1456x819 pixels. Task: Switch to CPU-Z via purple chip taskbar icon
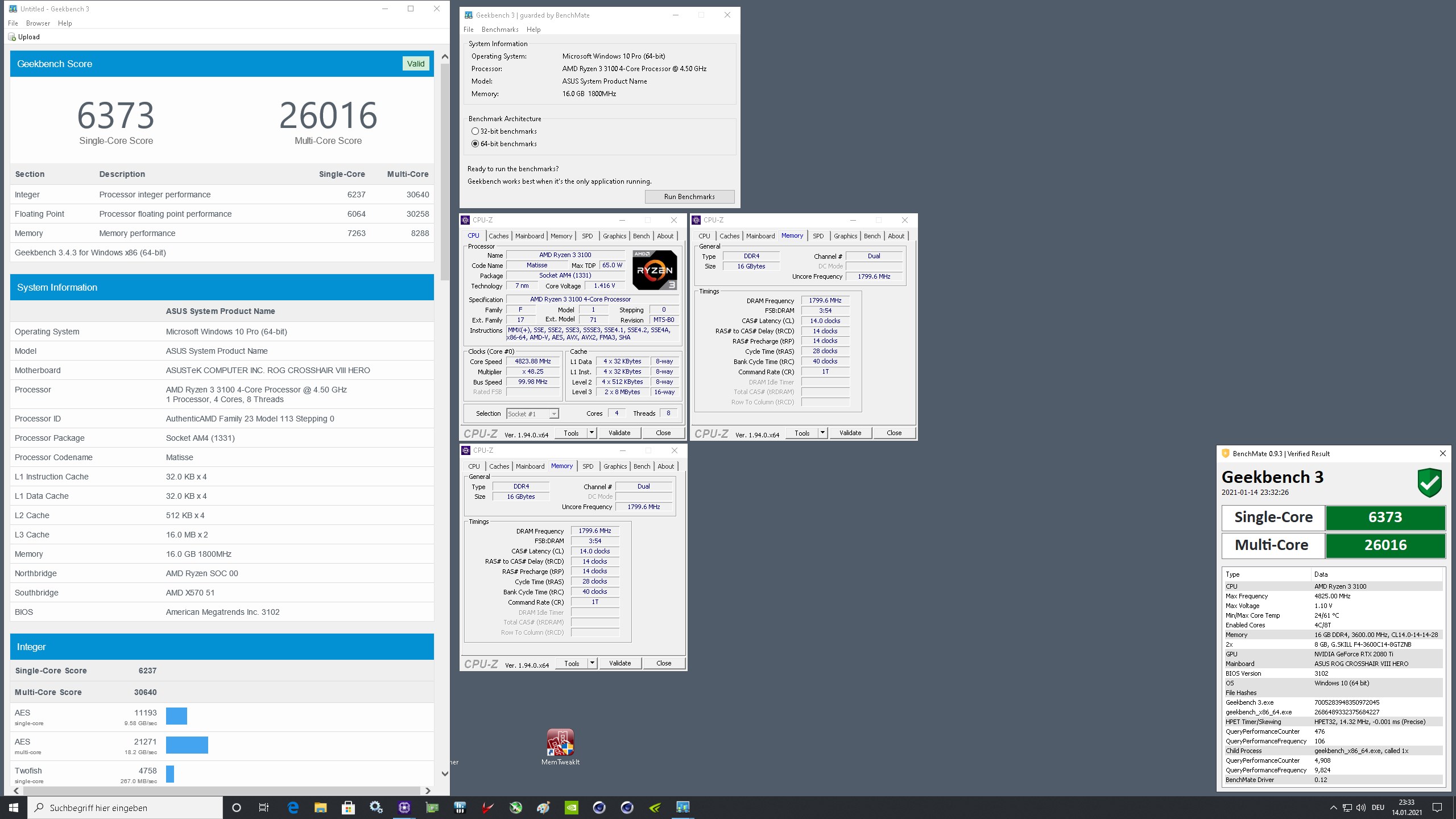tap(404, 808)
